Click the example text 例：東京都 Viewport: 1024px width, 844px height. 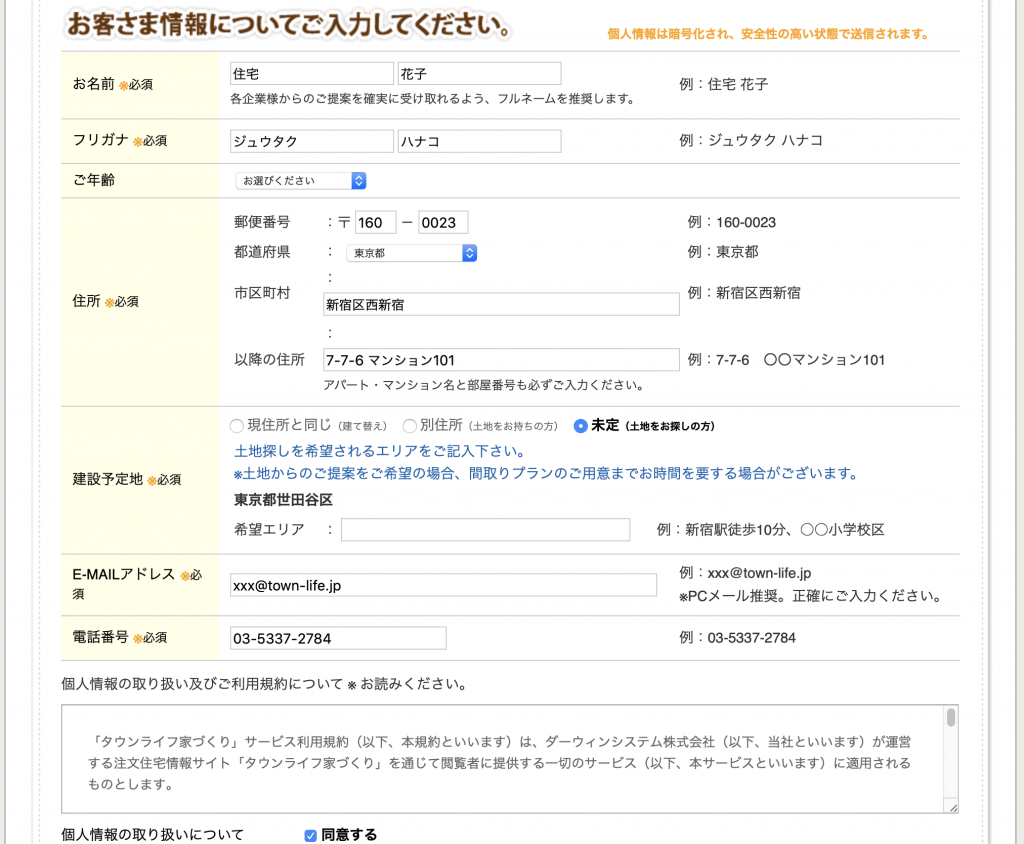coord(723,252)
